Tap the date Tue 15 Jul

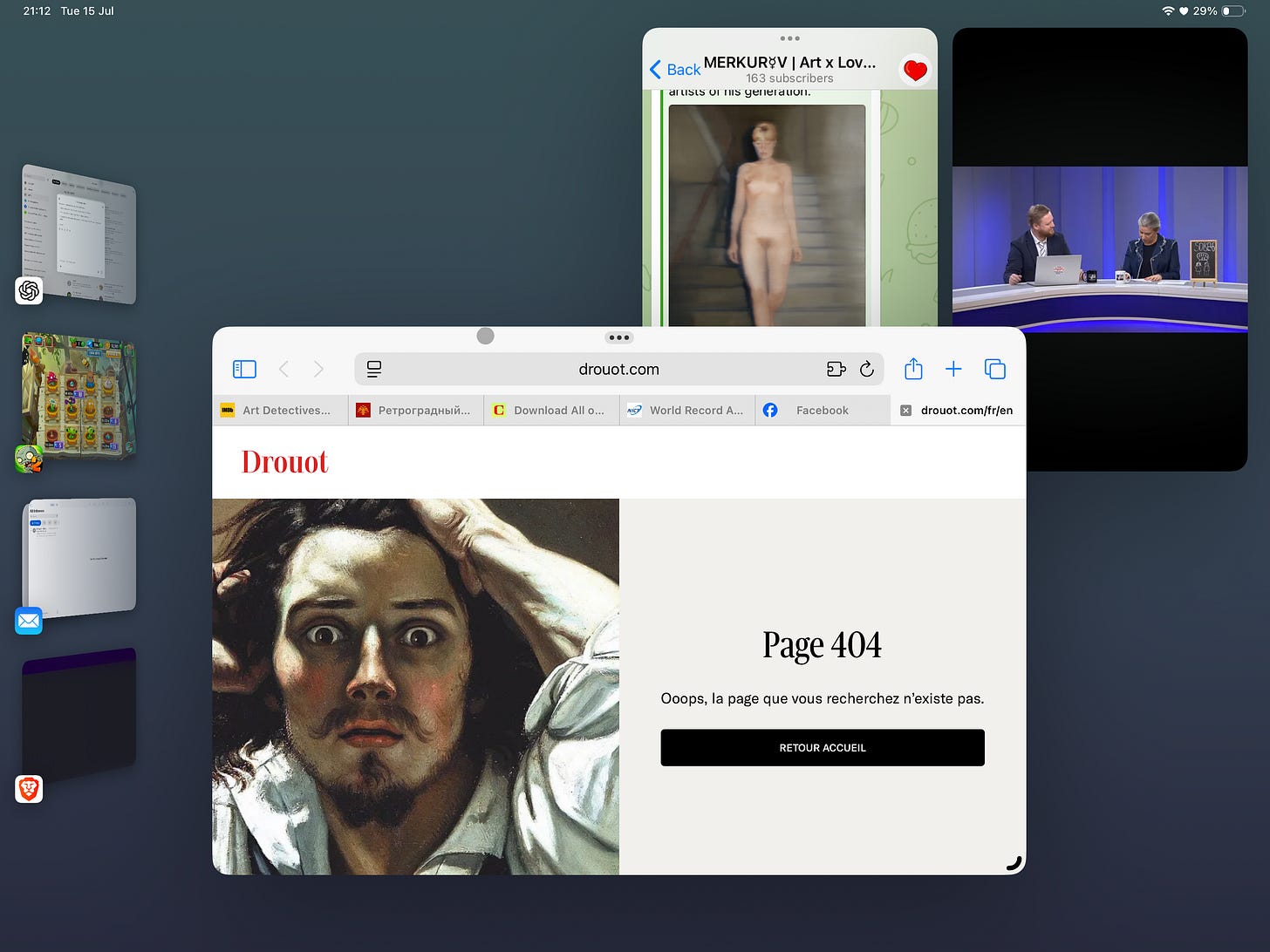(87, 11)
